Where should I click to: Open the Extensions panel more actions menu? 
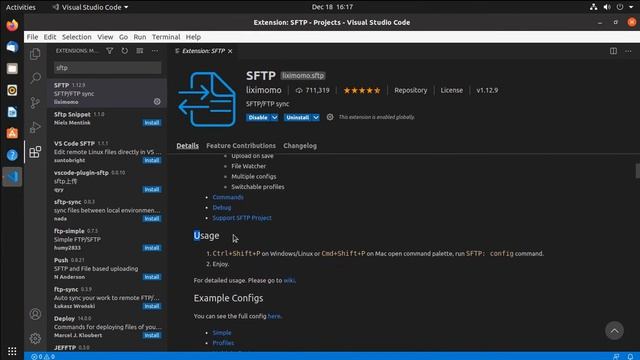coord(155,51)
